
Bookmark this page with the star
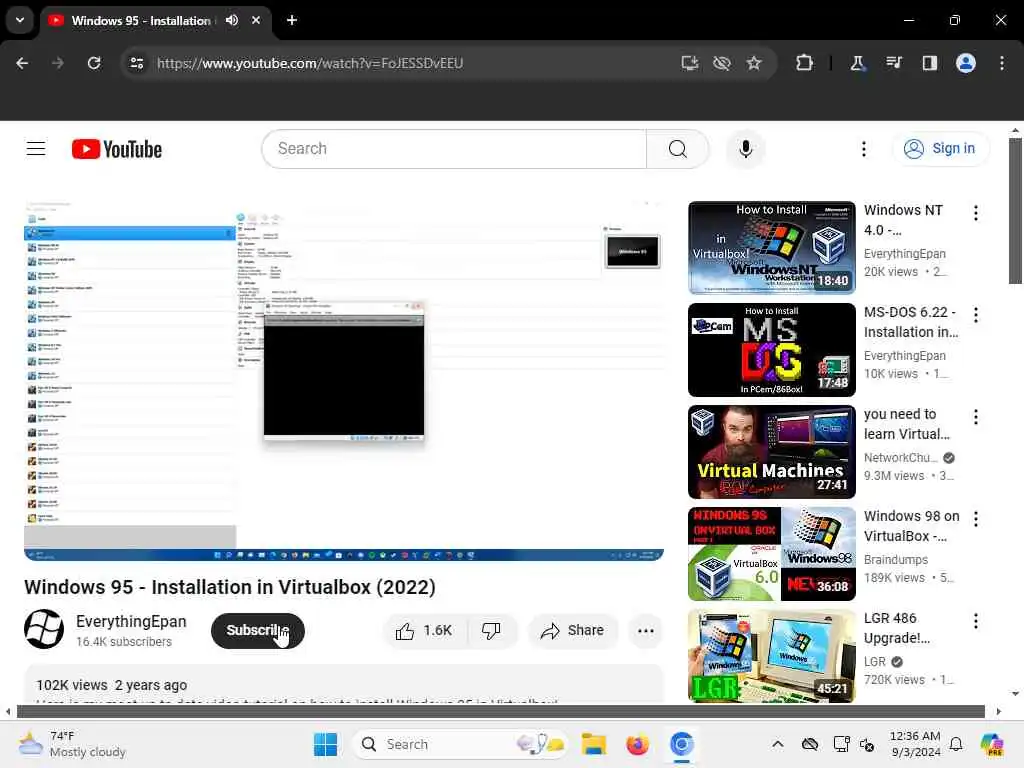[x=754, y=63]
